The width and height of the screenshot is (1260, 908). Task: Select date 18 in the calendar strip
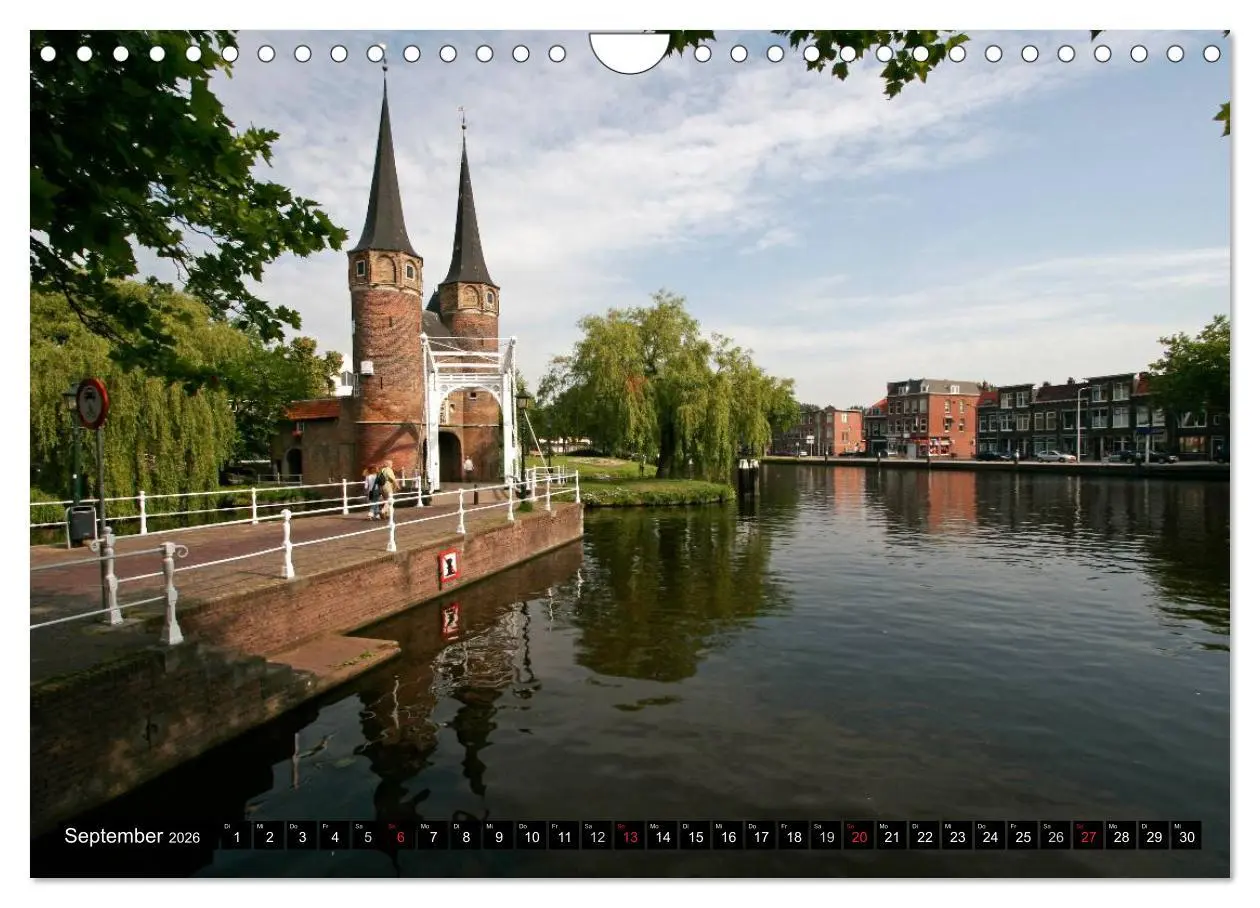coord(793,836)
